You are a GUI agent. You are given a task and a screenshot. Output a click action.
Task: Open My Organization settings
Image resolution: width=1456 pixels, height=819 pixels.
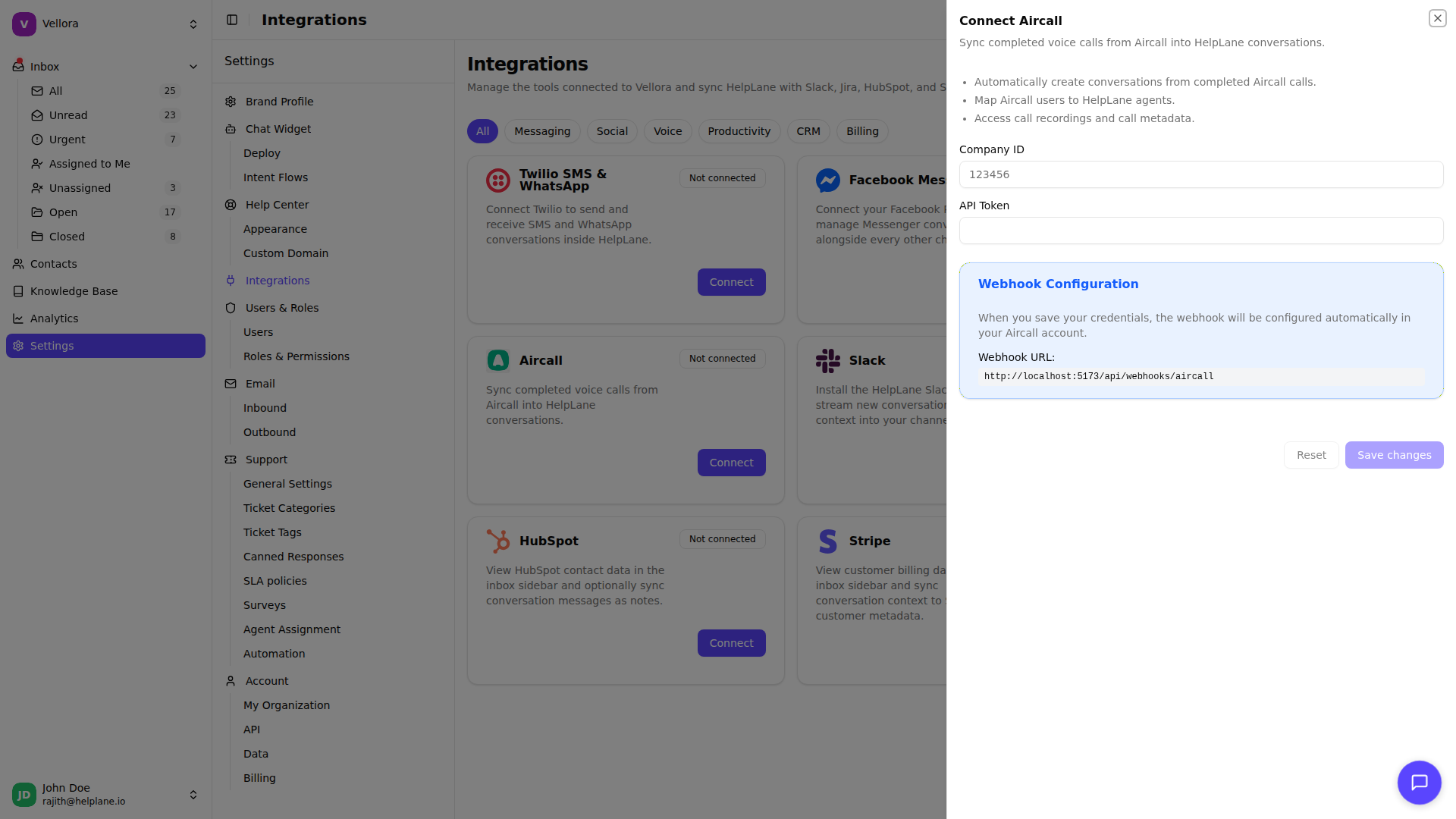click(287, 705)
